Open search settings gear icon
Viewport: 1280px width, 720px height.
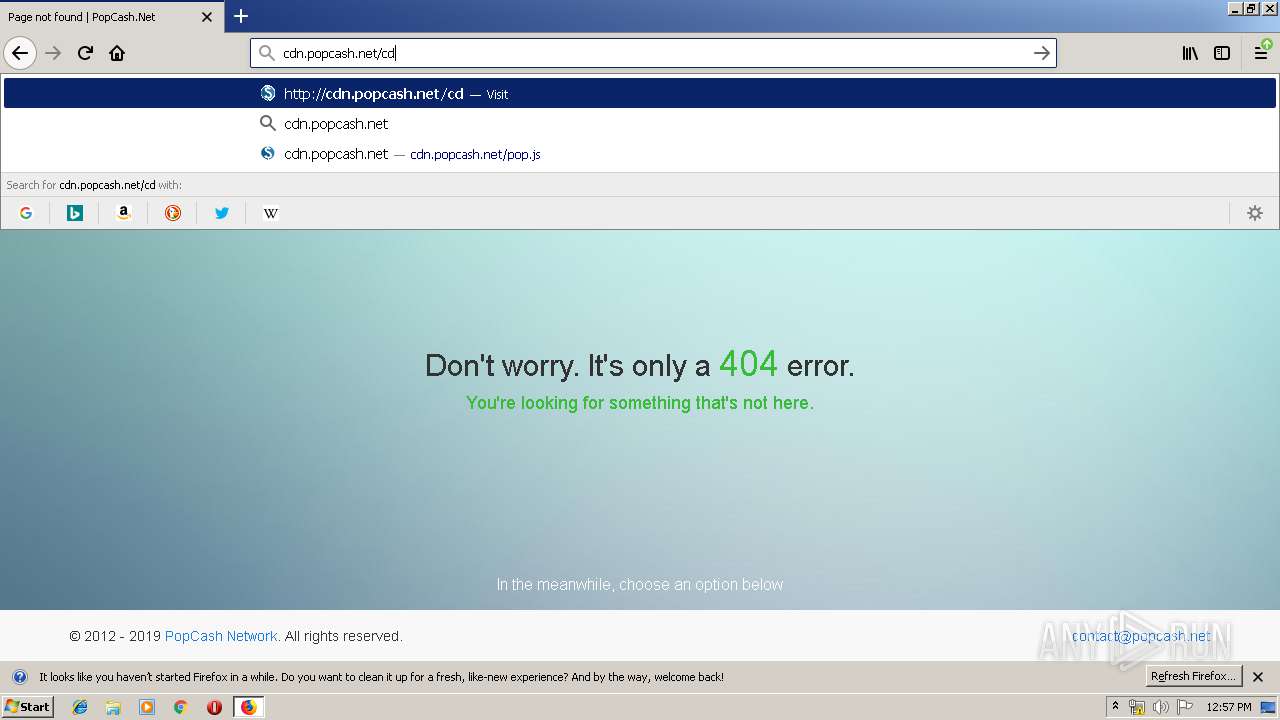coord(1255,213)
